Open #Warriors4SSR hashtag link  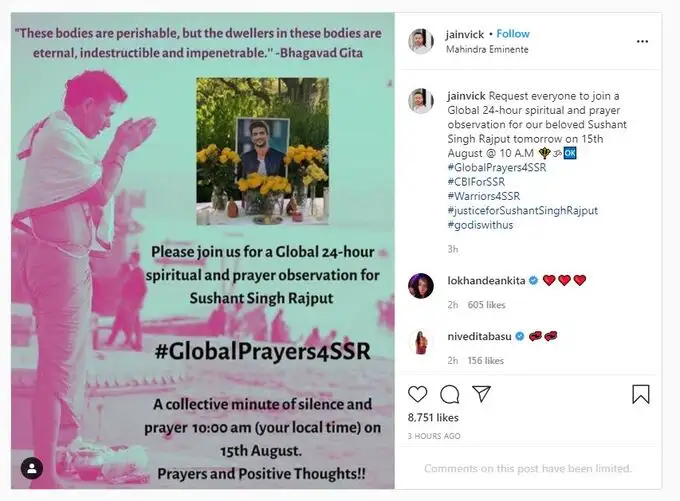484,196
